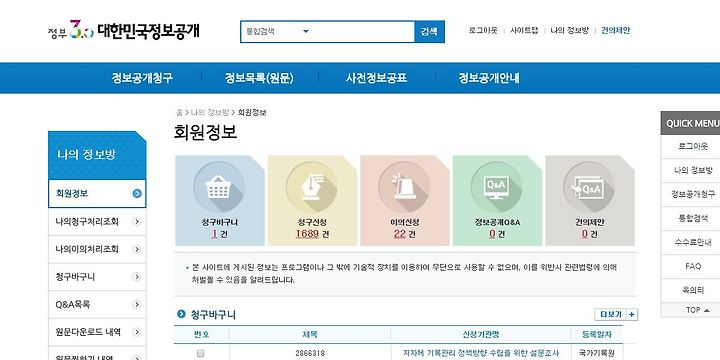This screenshot has height=360, width=720.
Task: Click the 신청기관명 column header
Action: pyautogui.click(x=481, y=335)
